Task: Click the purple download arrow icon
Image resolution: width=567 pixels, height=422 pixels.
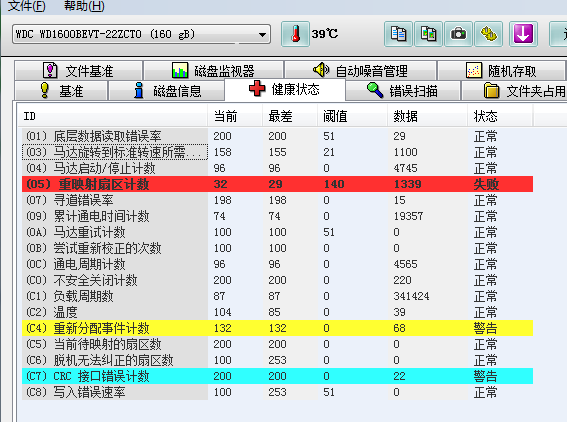Action: (523, 34)
